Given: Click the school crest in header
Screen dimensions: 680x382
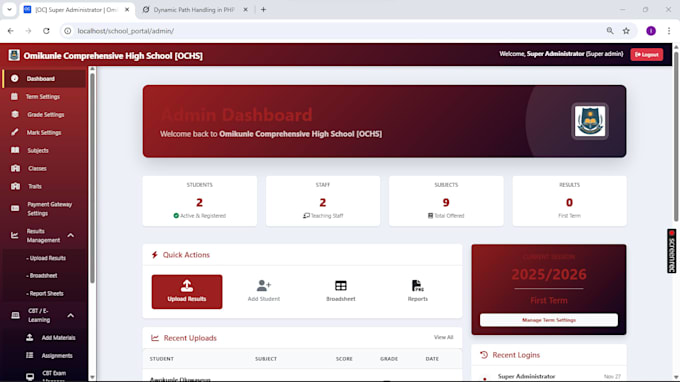Looking at the screenshot, I should click(14, 55).
